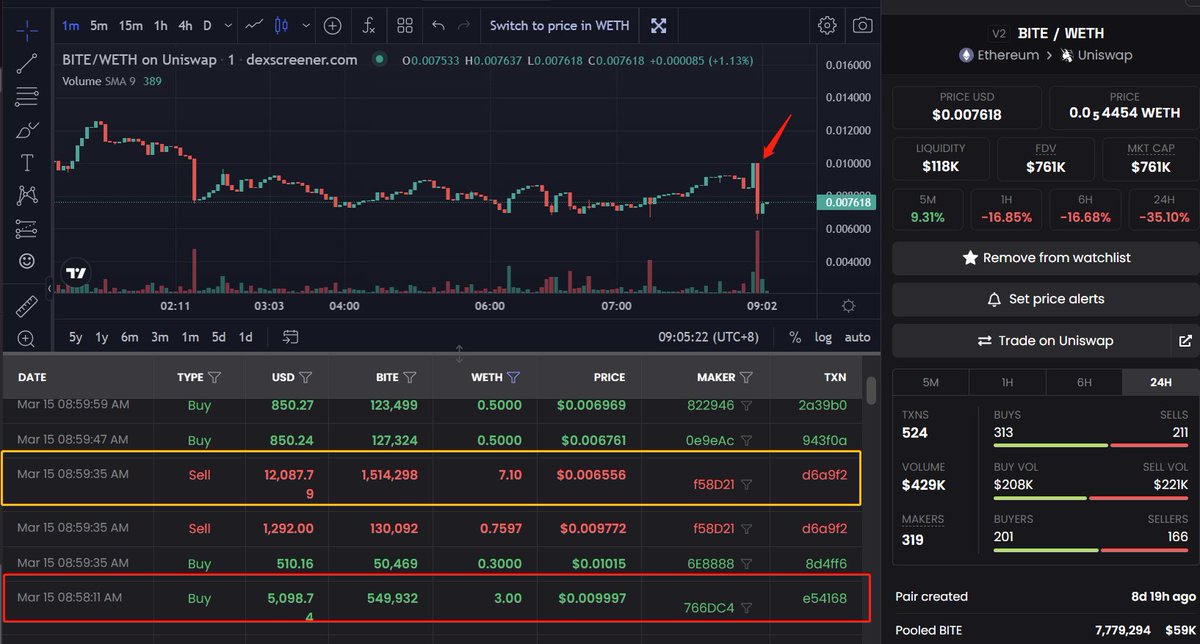Open the go-to-date calendar icon
The height and width of the screenshot is (644, 1200).
291,337
